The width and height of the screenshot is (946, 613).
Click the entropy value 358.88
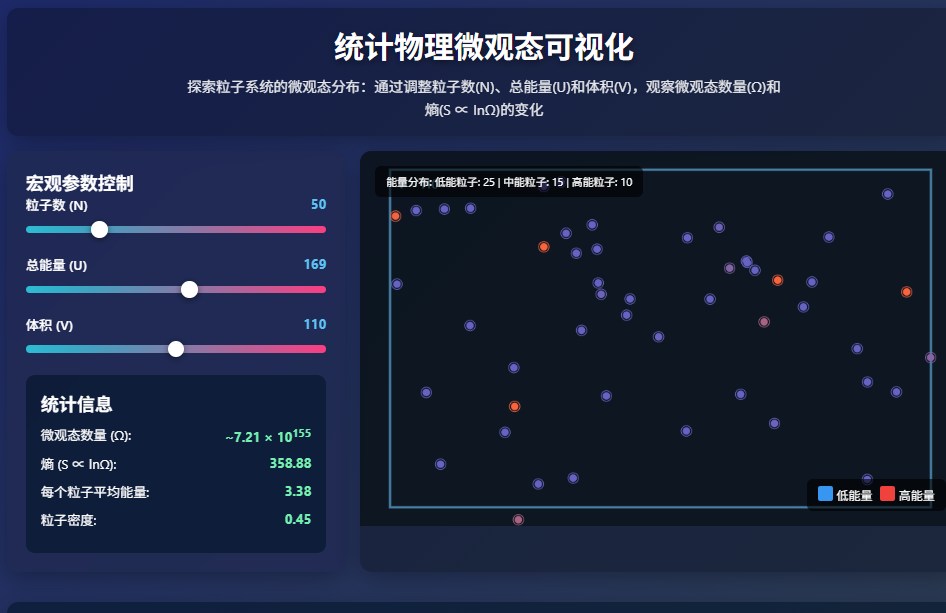click(x=290, y=464)
